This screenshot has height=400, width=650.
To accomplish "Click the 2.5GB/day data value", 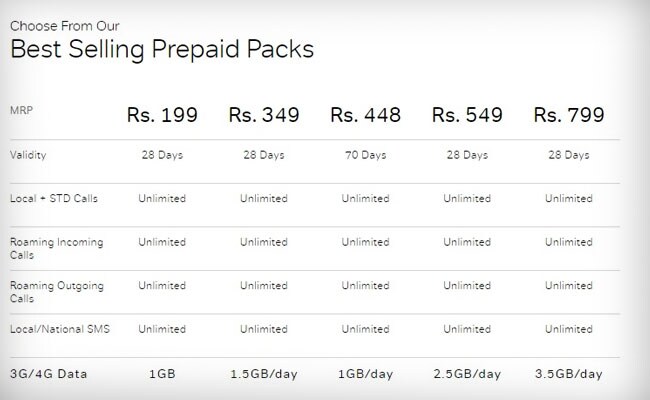I will 467,374.
